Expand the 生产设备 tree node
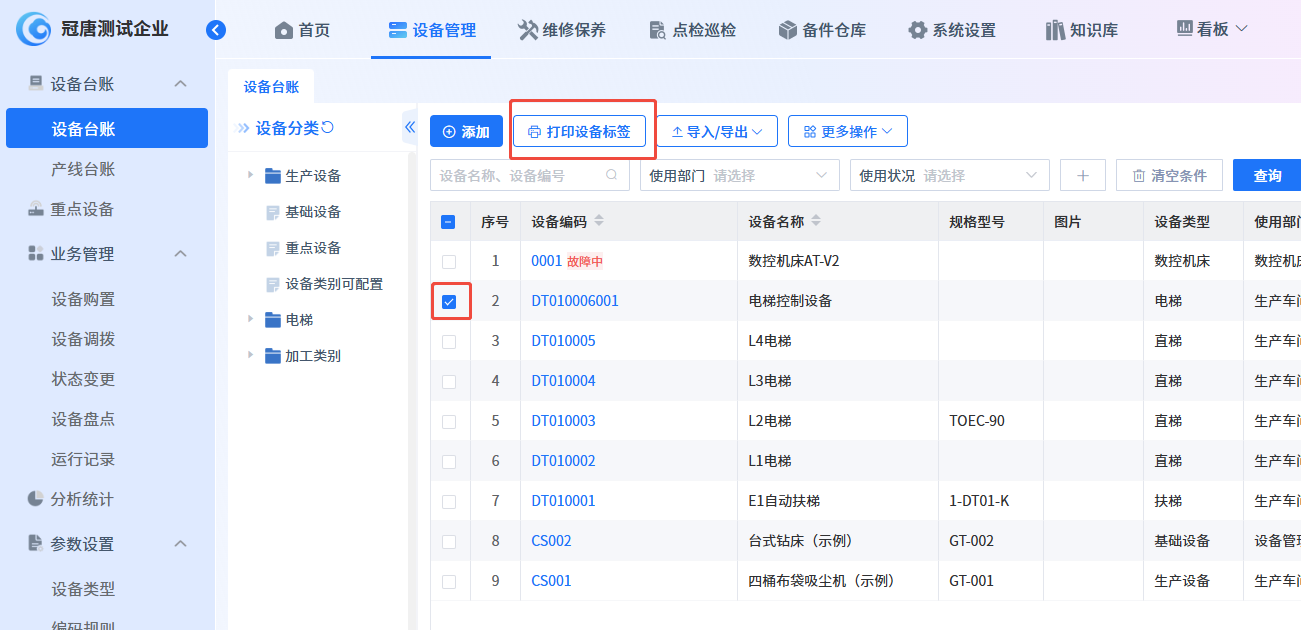 click(x=250, y=176)
